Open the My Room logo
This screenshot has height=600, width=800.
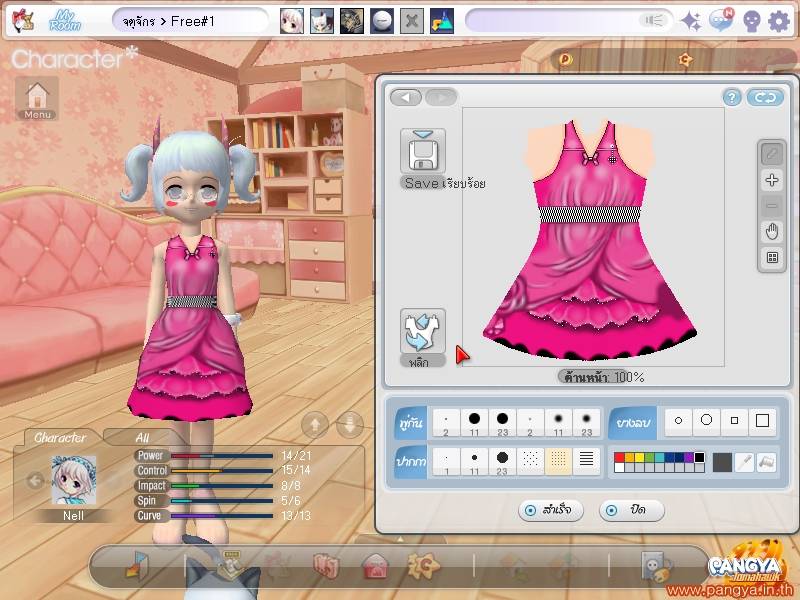point(65,20)
